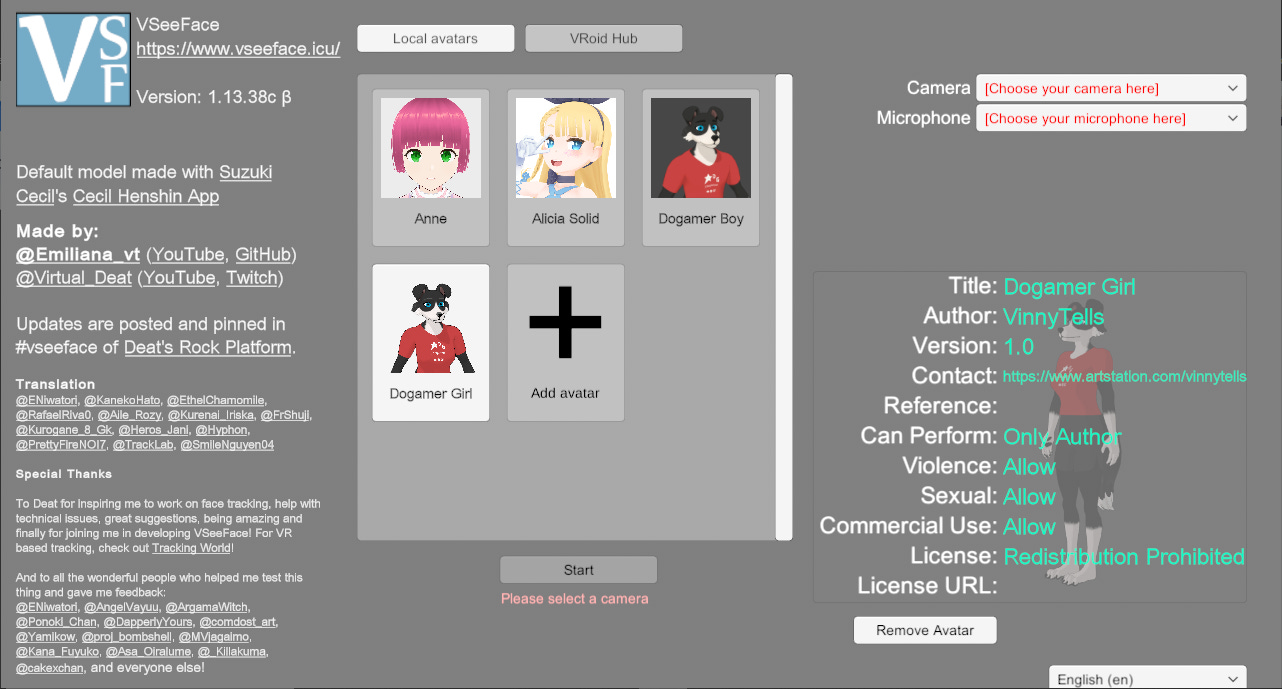This screenshot has height=689, width=1282.
Task: Open the @RafaelRiva0 translator link
Action: [x=54, y=415]
